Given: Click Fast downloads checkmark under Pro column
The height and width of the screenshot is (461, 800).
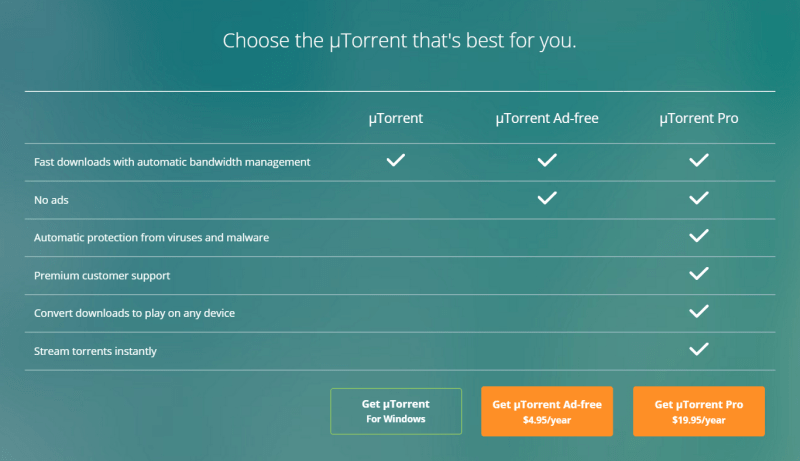Looking at the screenshot, I should click(699, 160).
